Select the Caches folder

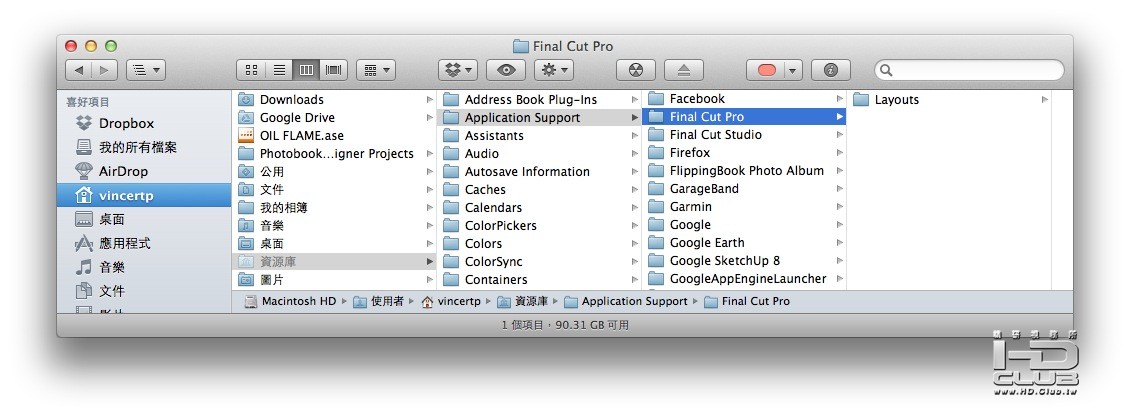coord(539,190)
